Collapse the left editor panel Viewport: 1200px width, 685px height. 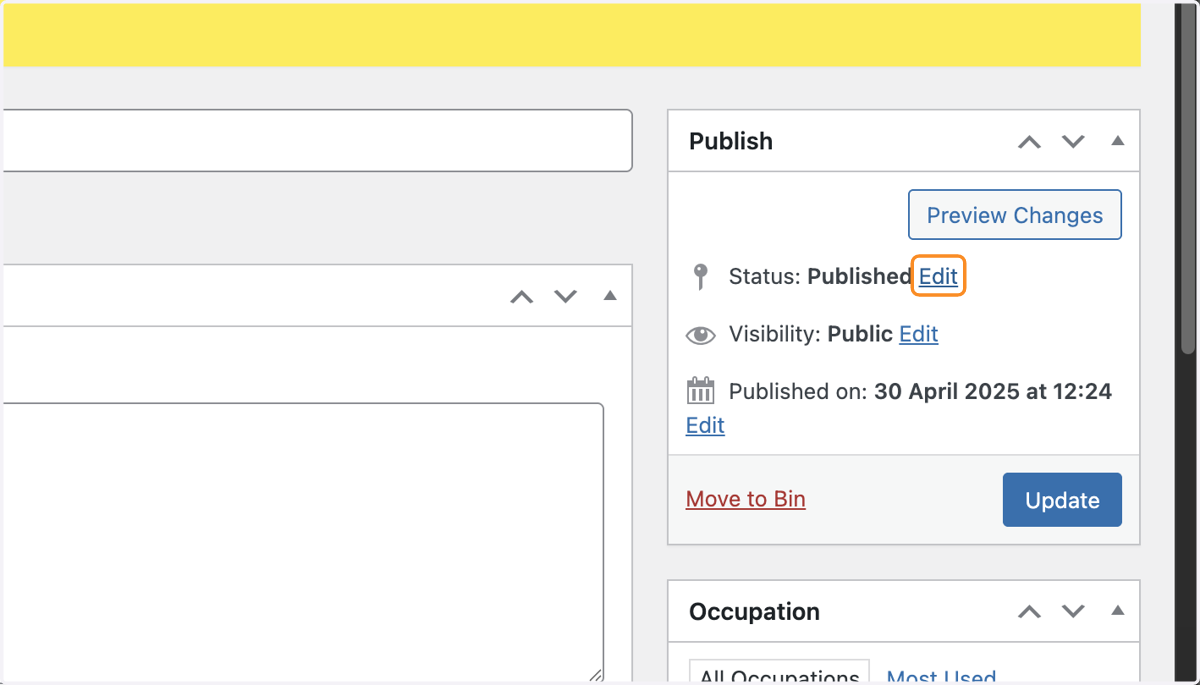tap(610, 295)
